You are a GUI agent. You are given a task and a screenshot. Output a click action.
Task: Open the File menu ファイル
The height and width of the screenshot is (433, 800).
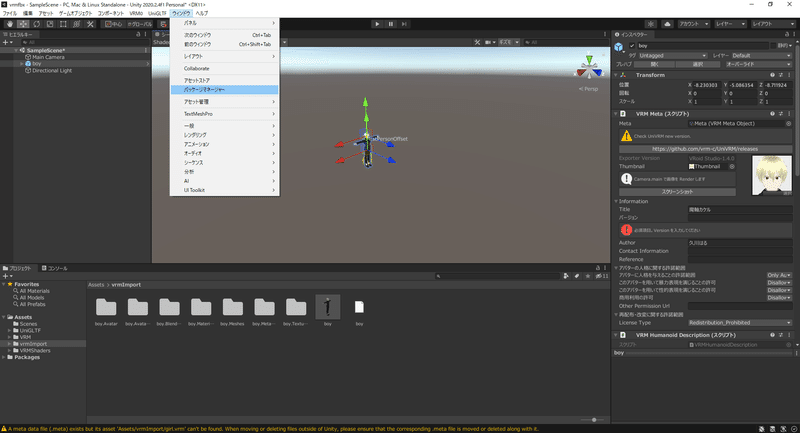[x=9, y=13]
